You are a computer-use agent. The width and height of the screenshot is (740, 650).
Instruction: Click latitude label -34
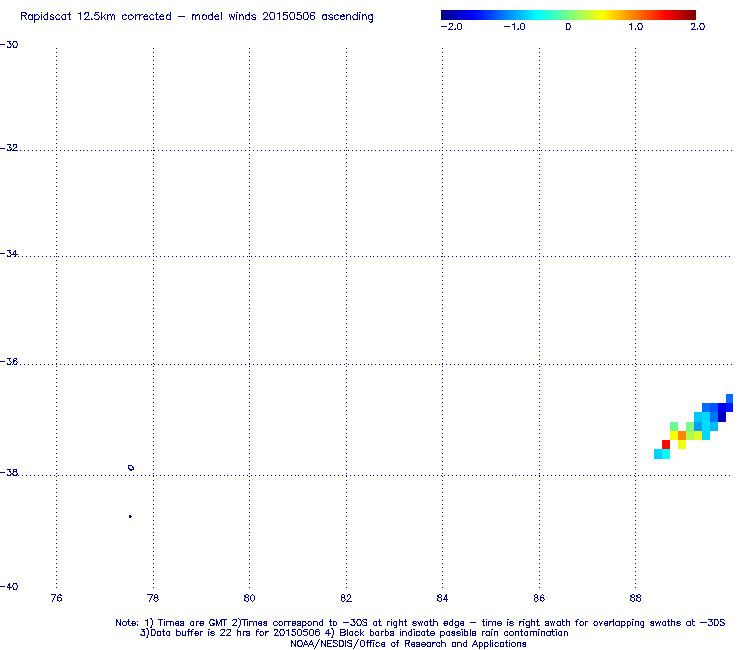(x=9, y=254)
